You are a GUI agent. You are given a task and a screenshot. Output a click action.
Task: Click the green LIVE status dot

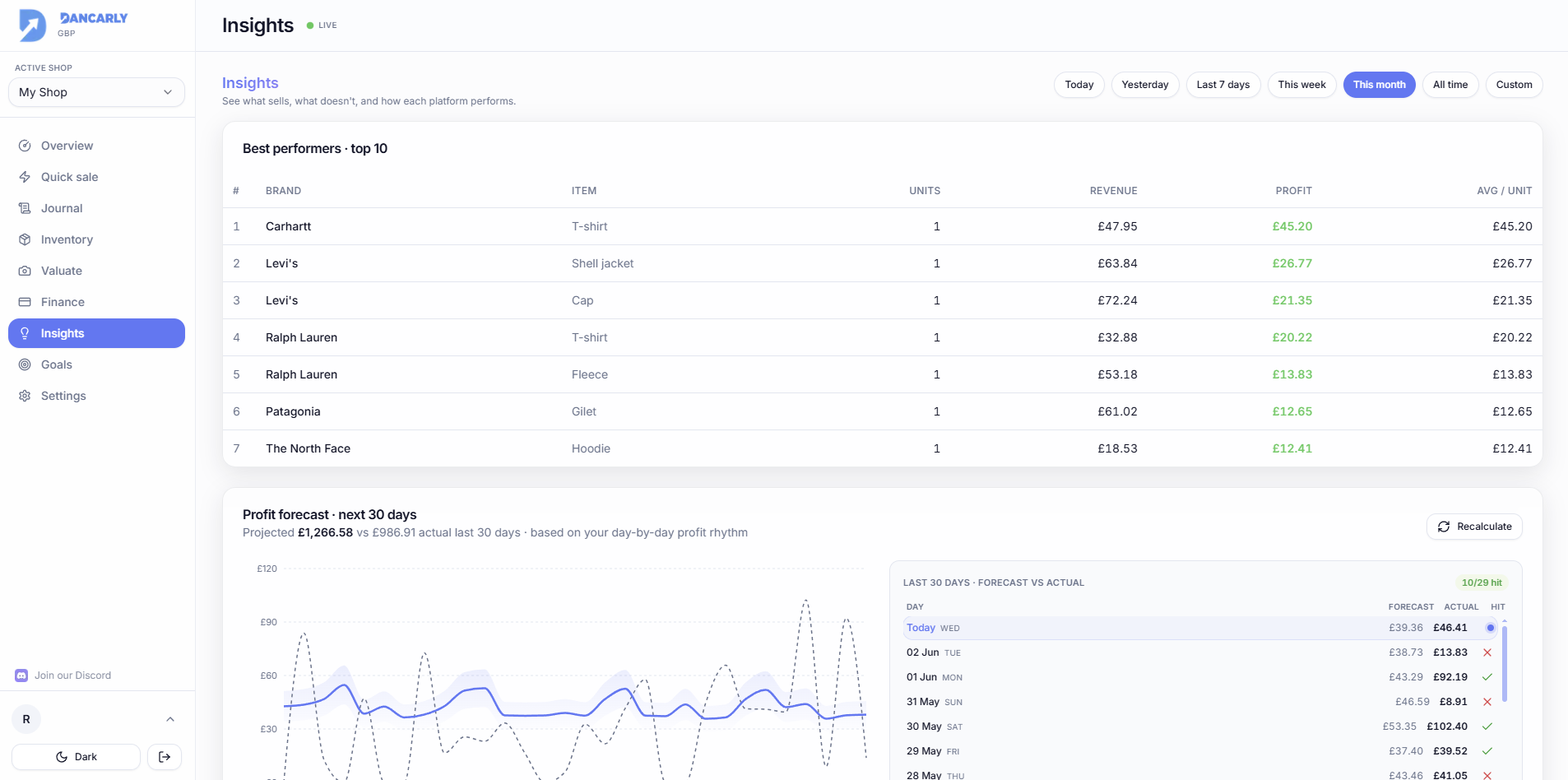(x=310, y=26)
